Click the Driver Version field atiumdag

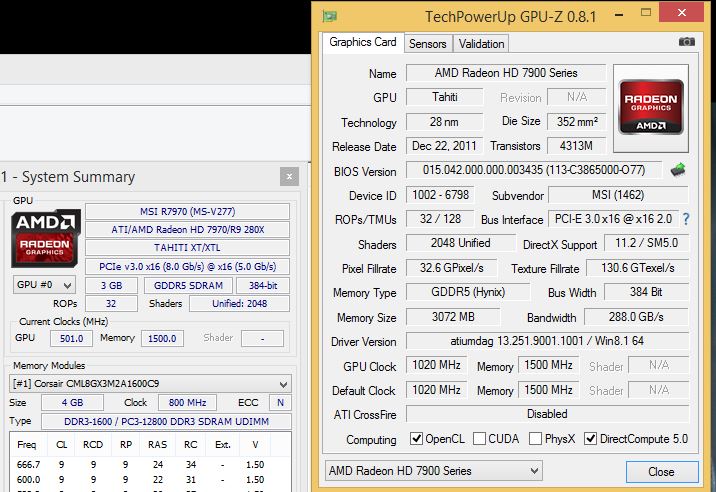click(x=547, y=341)
